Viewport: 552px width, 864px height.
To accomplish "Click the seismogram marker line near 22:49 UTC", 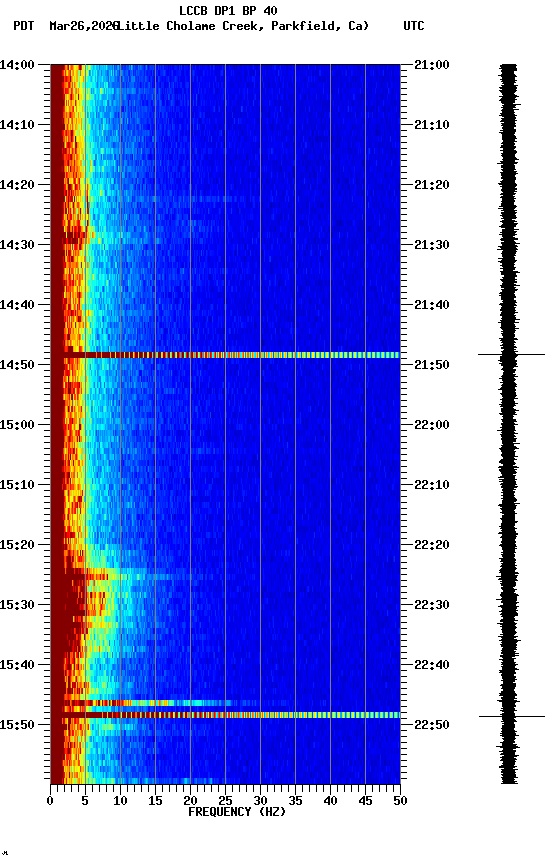I will pos(512,716).
